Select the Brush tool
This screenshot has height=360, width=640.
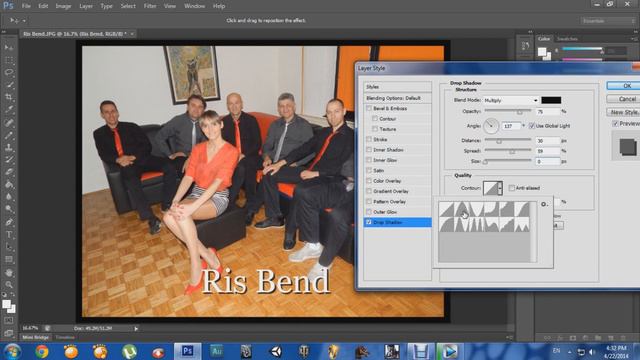pyautogui.click(x=9, y=135)
